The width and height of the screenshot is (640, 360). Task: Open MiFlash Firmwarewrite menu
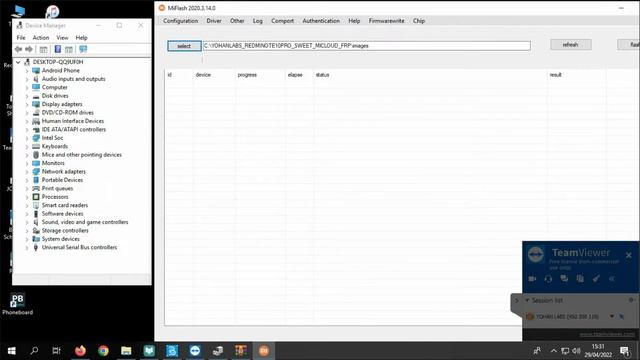(x=386, y=21)
